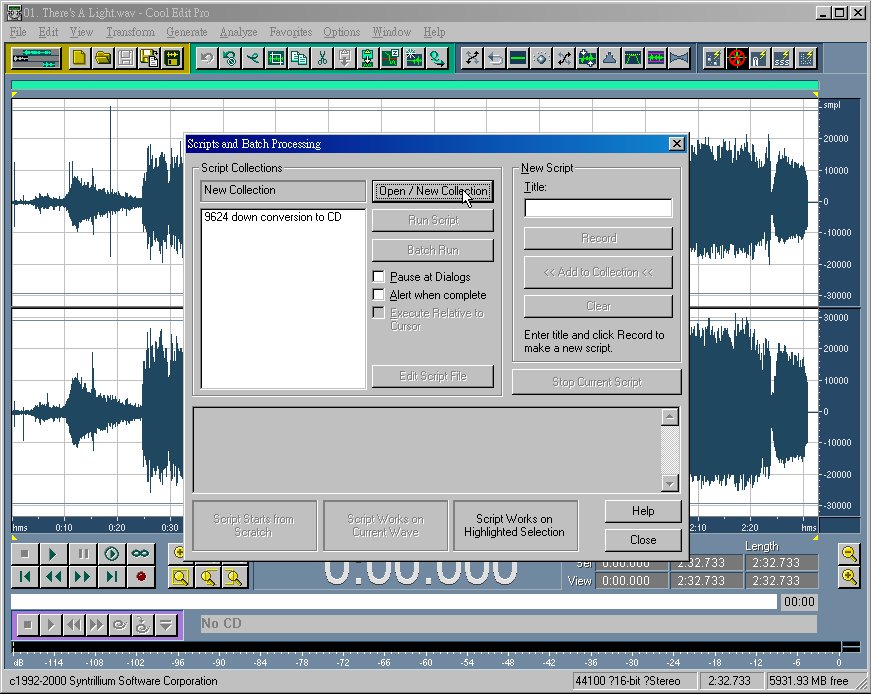Screen dimensions: 871x694
Task: Enable Loop play with the infinity icon
Action: [x=140, y=554]
